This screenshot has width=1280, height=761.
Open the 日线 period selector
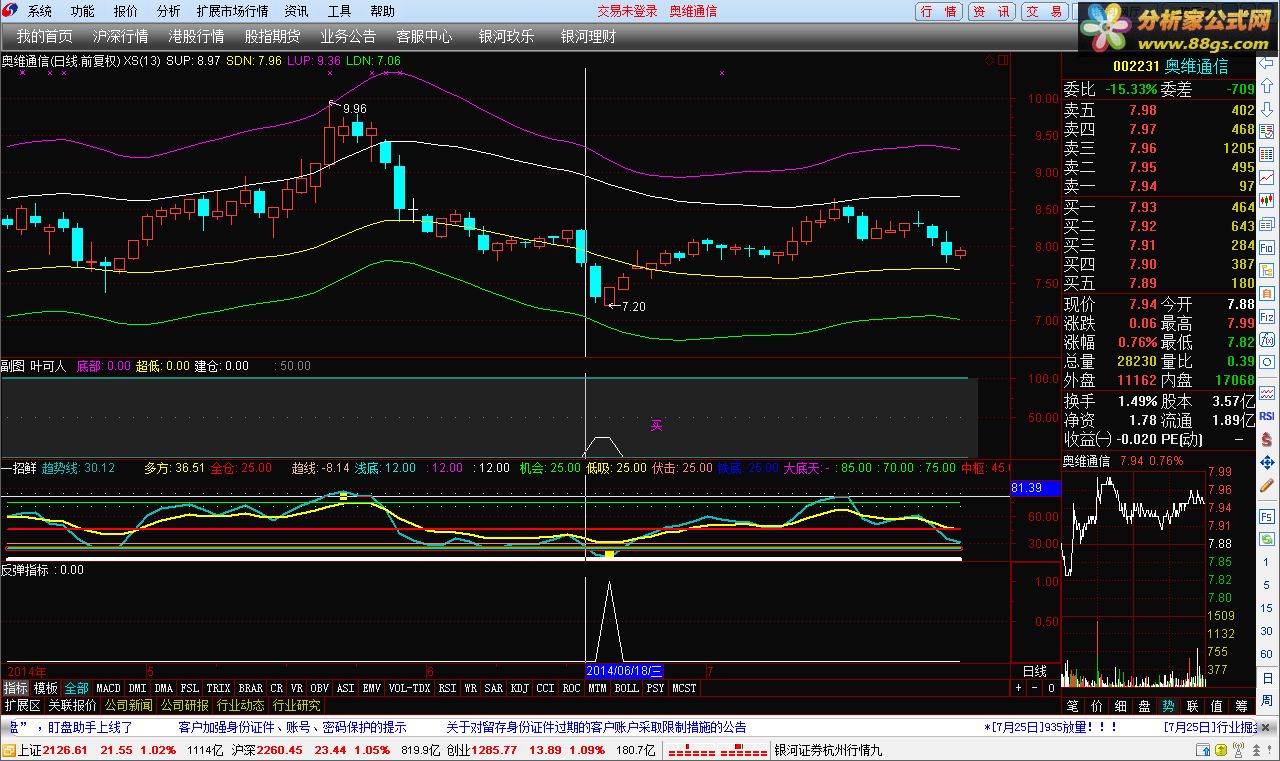tap(1035, 671)
